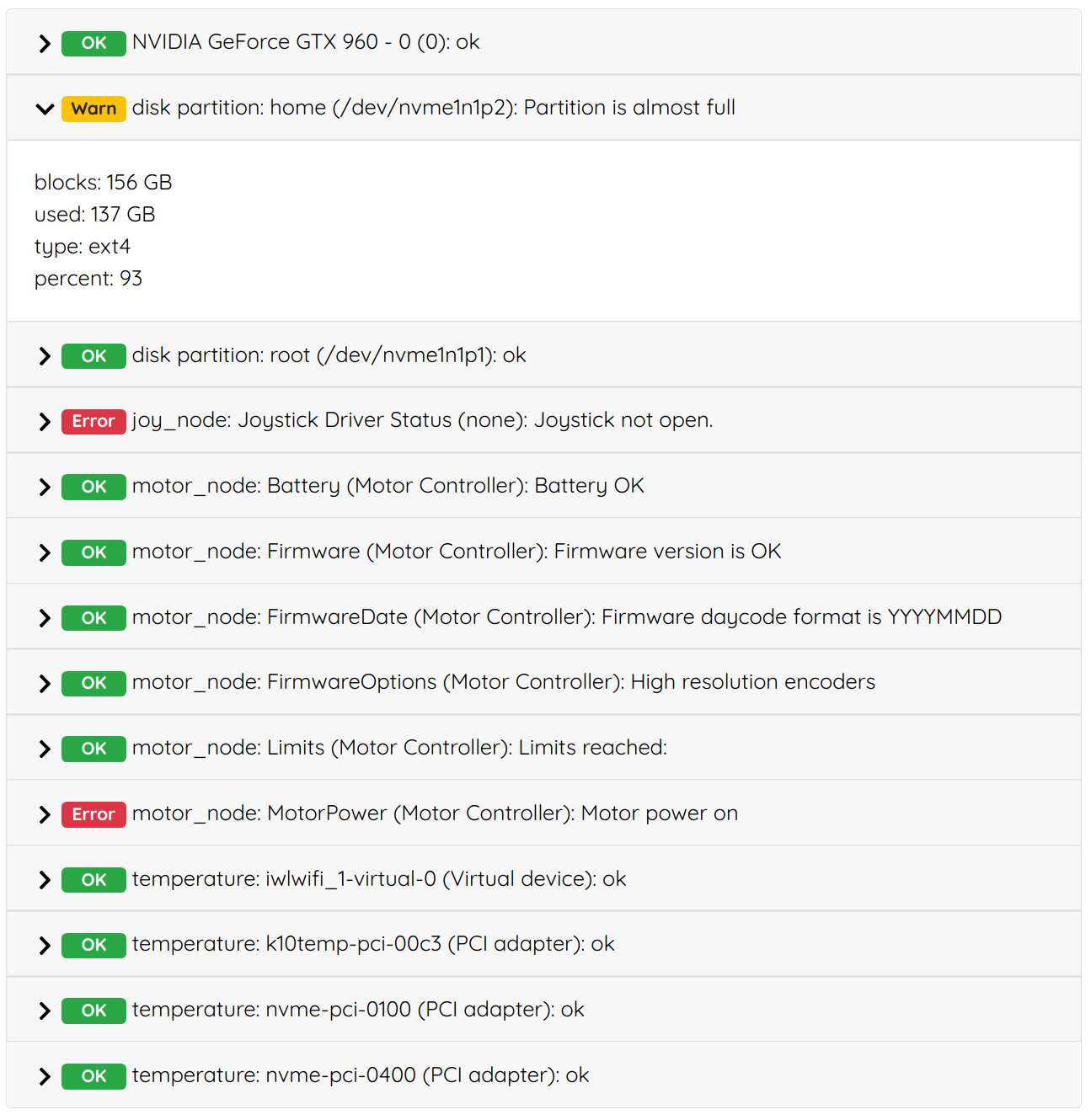Toggle the nvme-pci-0400 temperature row
Screen dimensions: 1091x1120
click(44, 1075)
